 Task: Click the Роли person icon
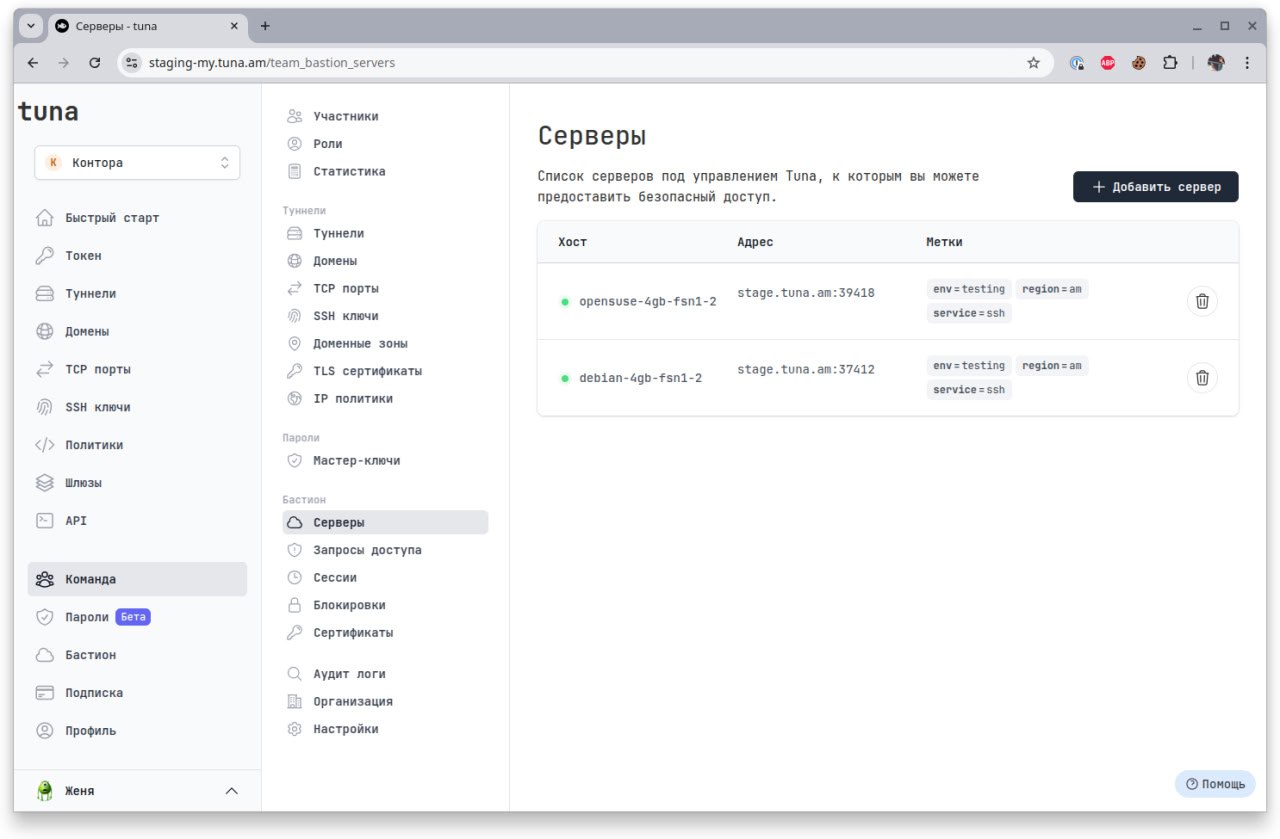point(294,144)
